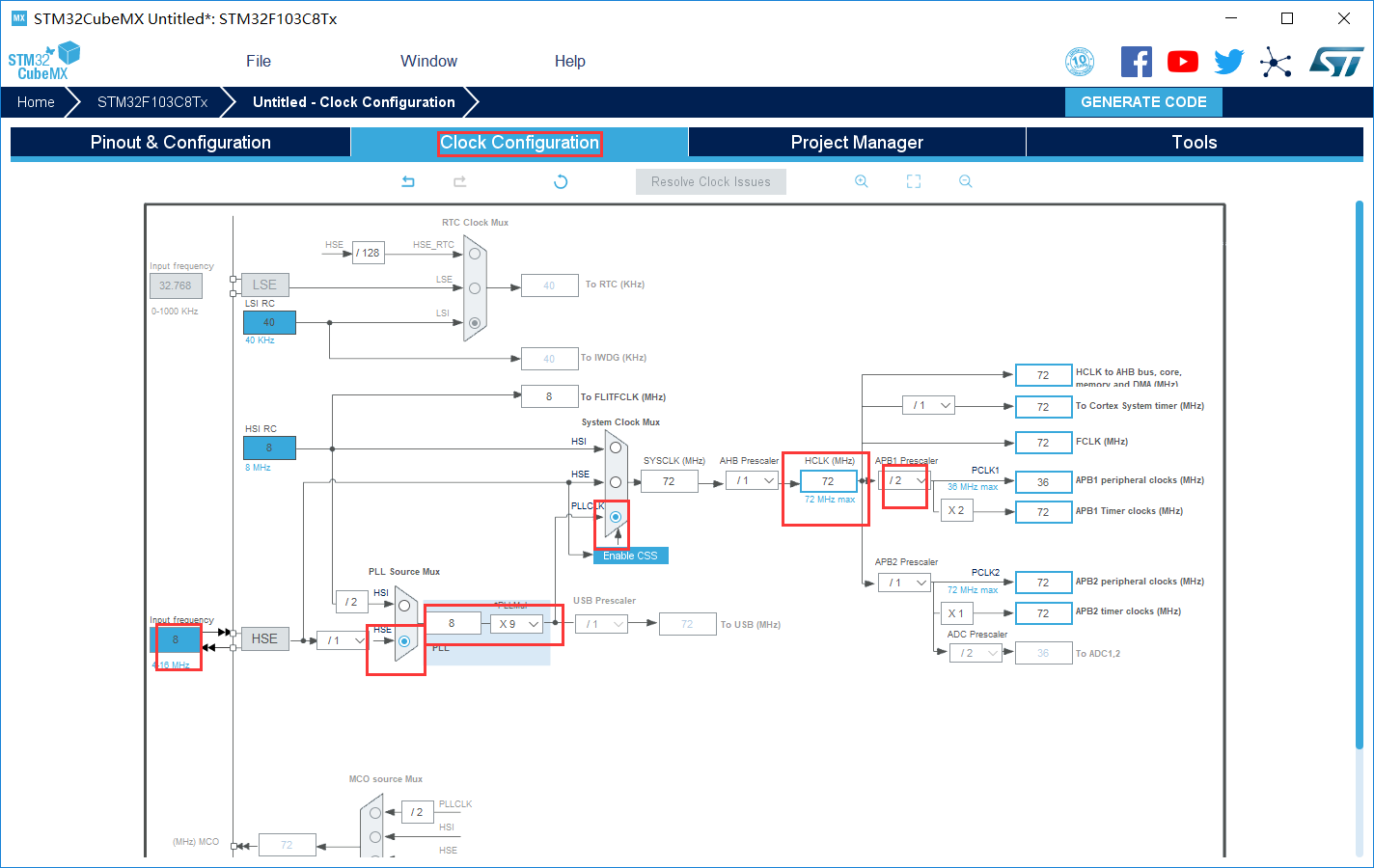1374x868 pixels.
Task: Click the LSE input frequency 32.768 field
Action: tap(176, 285)
